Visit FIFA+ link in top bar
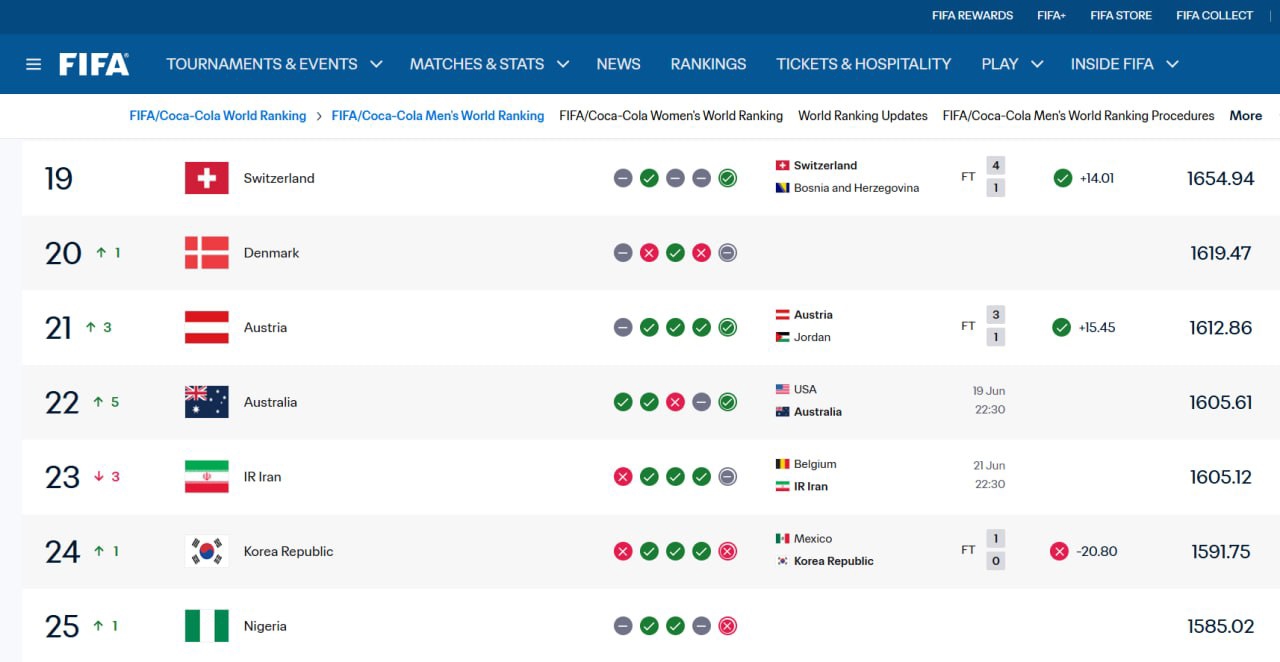Viewport: 1280px width, 662px height. tap(1051, 15)
